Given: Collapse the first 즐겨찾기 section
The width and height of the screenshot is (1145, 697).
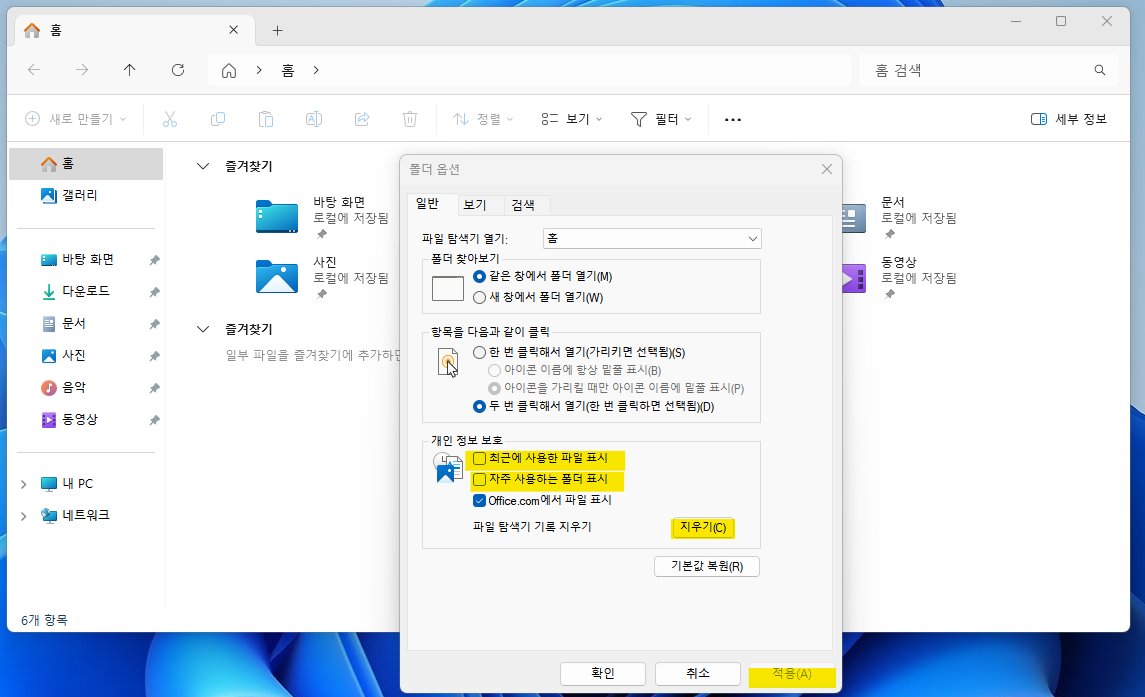Looking at the screenshot, I should pos(203,167).
